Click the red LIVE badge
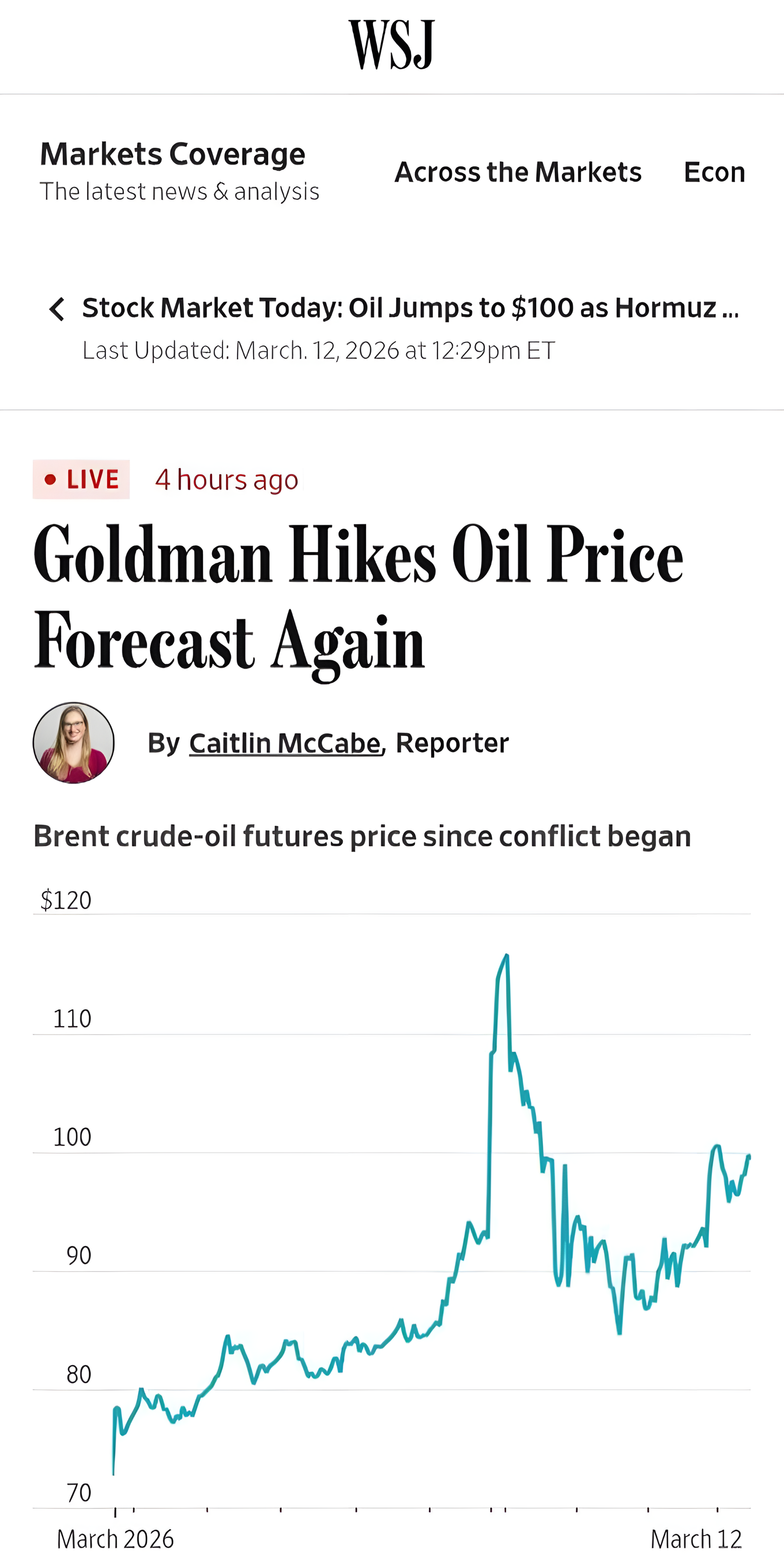Screen dimensions: 784x1556 pyautogui.click(x=81, y=480)
